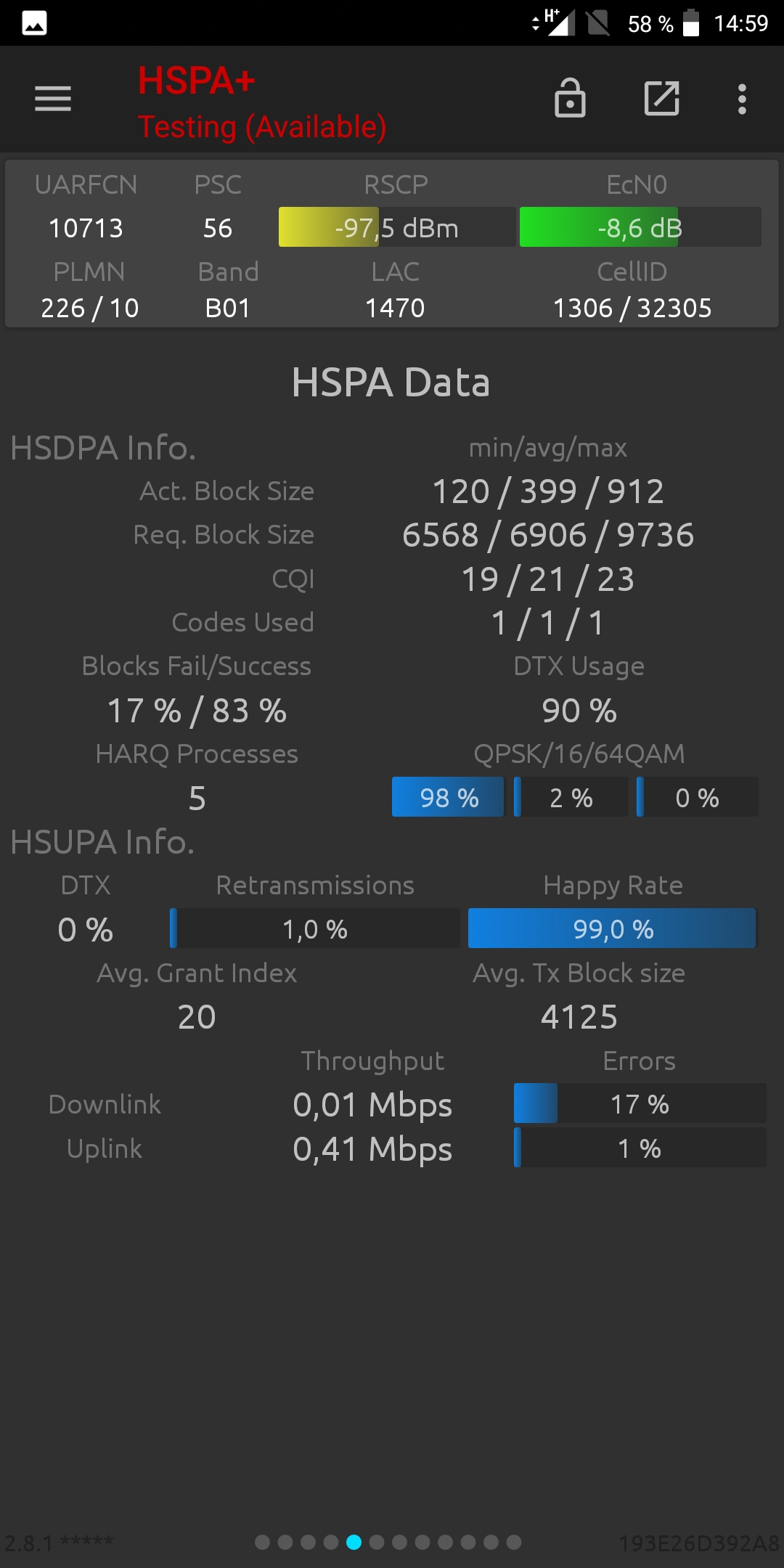Viewport: 784px width, 1568px height.
Task: Open the three-dot overflow menu
Action: [742, 99]
